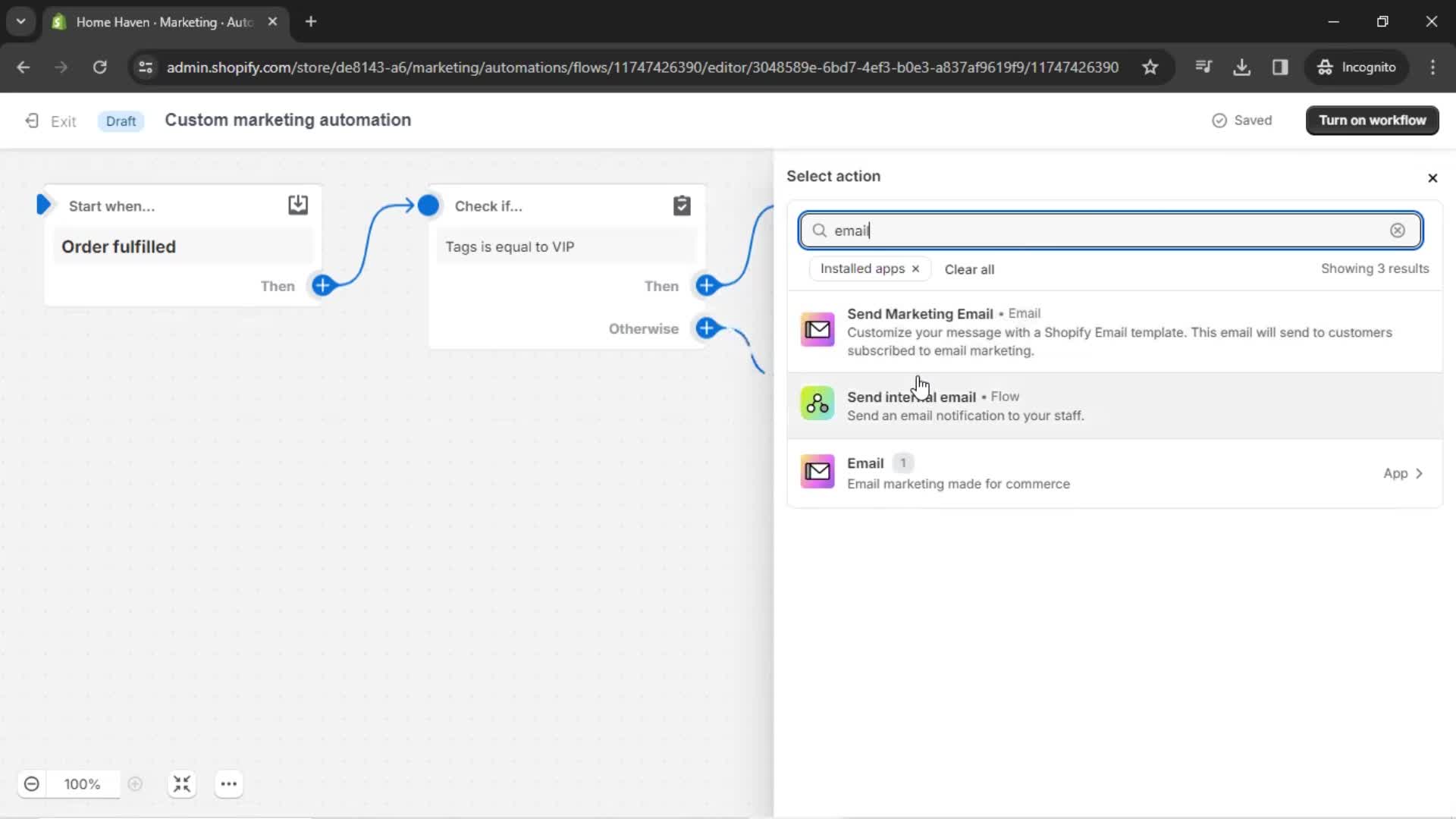The width and height of the screenshot is (1456, 819).
Task: Click the Then branch plus icon
Action: click(707, 286)
